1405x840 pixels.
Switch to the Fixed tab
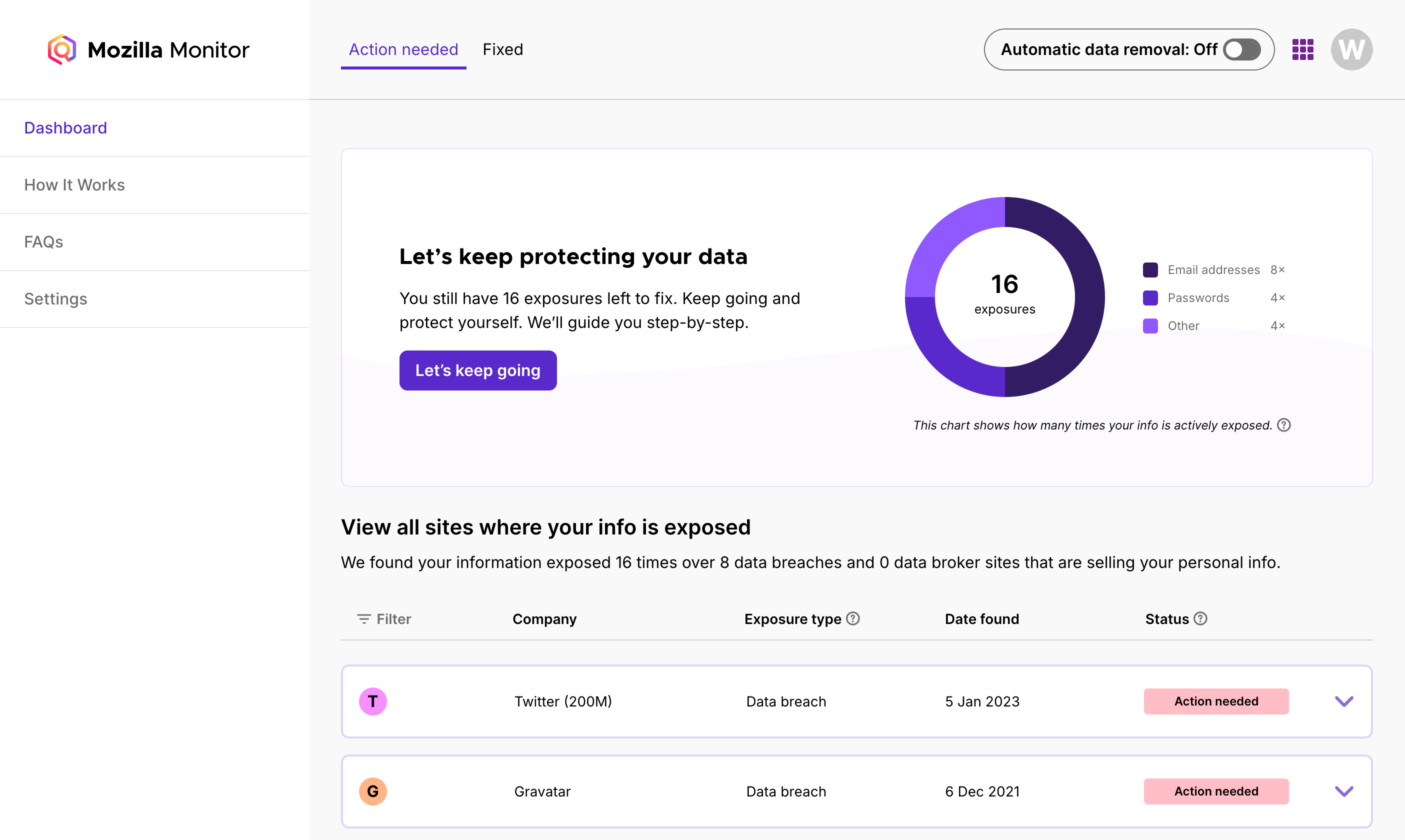point(502,50)
